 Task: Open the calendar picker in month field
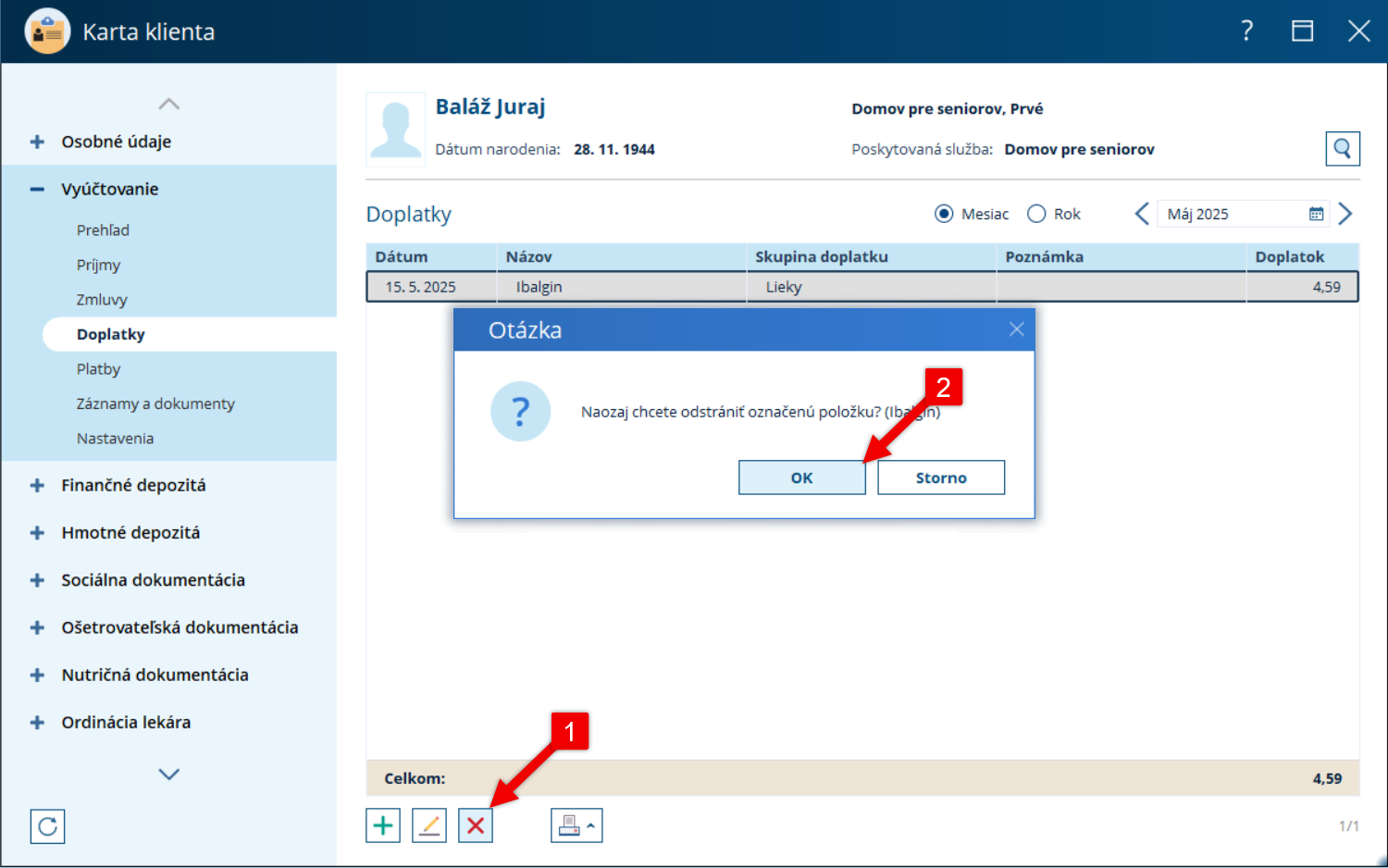tap(1316, 214)
